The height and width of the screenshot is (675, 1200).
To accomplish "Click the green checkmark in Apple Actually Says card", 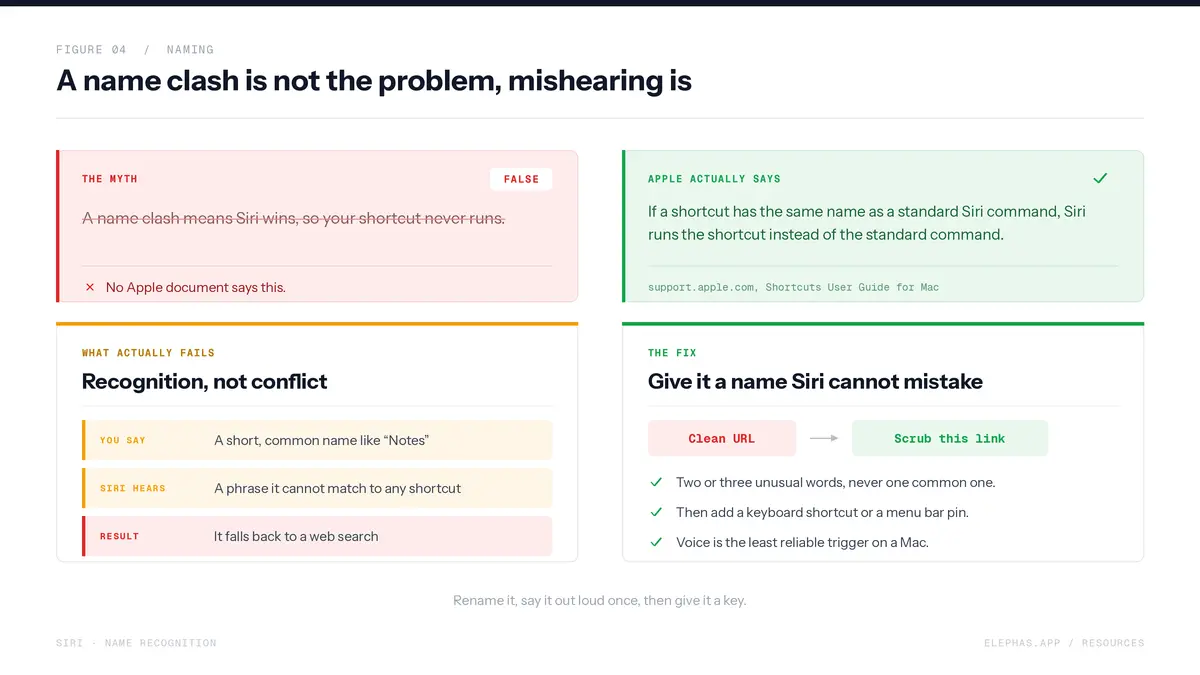I will (1100, 178).
